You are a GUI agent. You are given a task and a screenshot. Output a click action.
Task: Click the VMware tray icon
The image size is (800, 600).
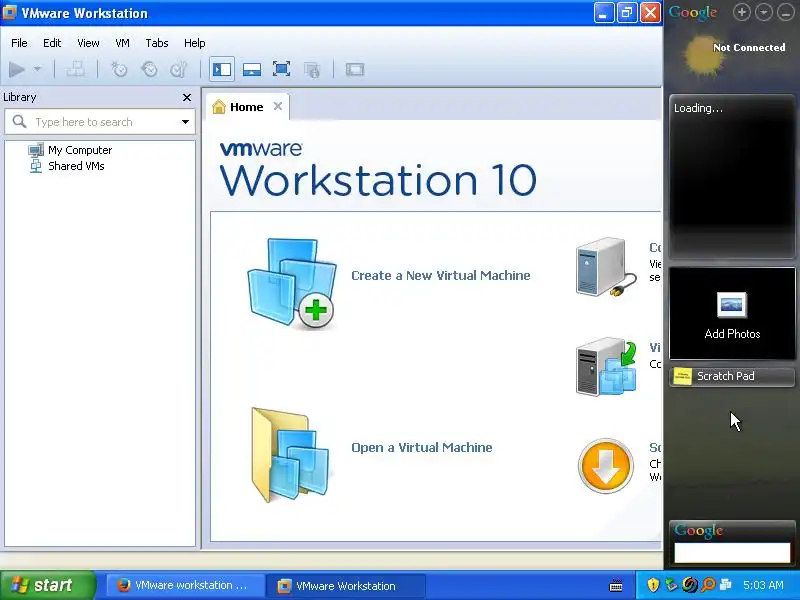[726, 585]
